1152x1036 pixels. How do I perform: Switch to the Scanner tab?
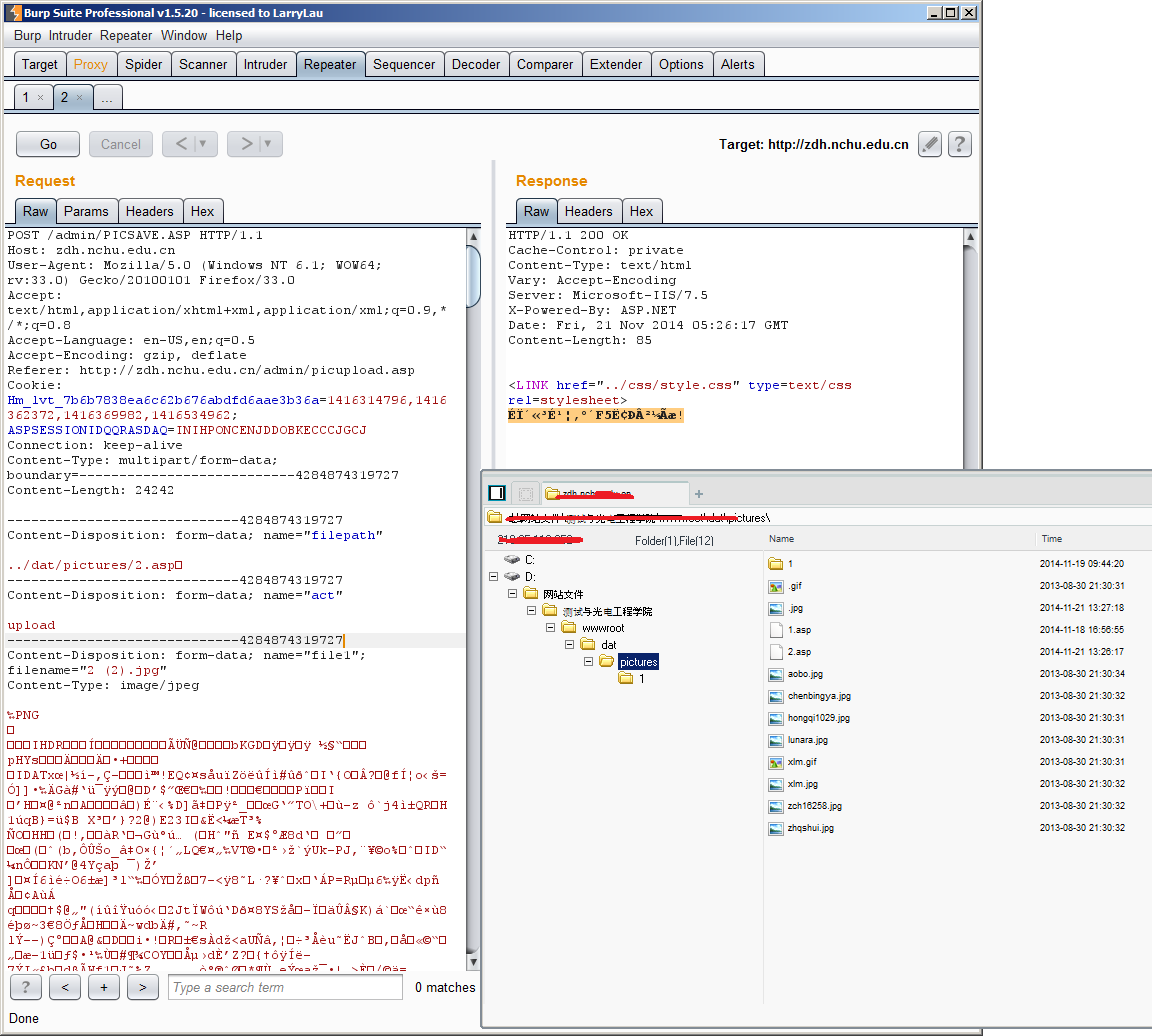tap(203, 65)
